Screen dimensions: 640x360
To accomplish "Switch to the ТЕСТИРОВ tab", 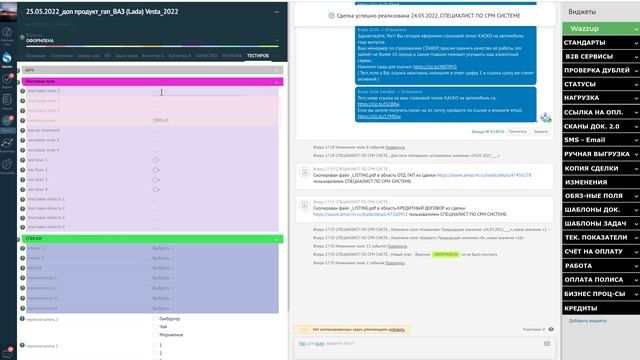I will [x=258, y=56].
